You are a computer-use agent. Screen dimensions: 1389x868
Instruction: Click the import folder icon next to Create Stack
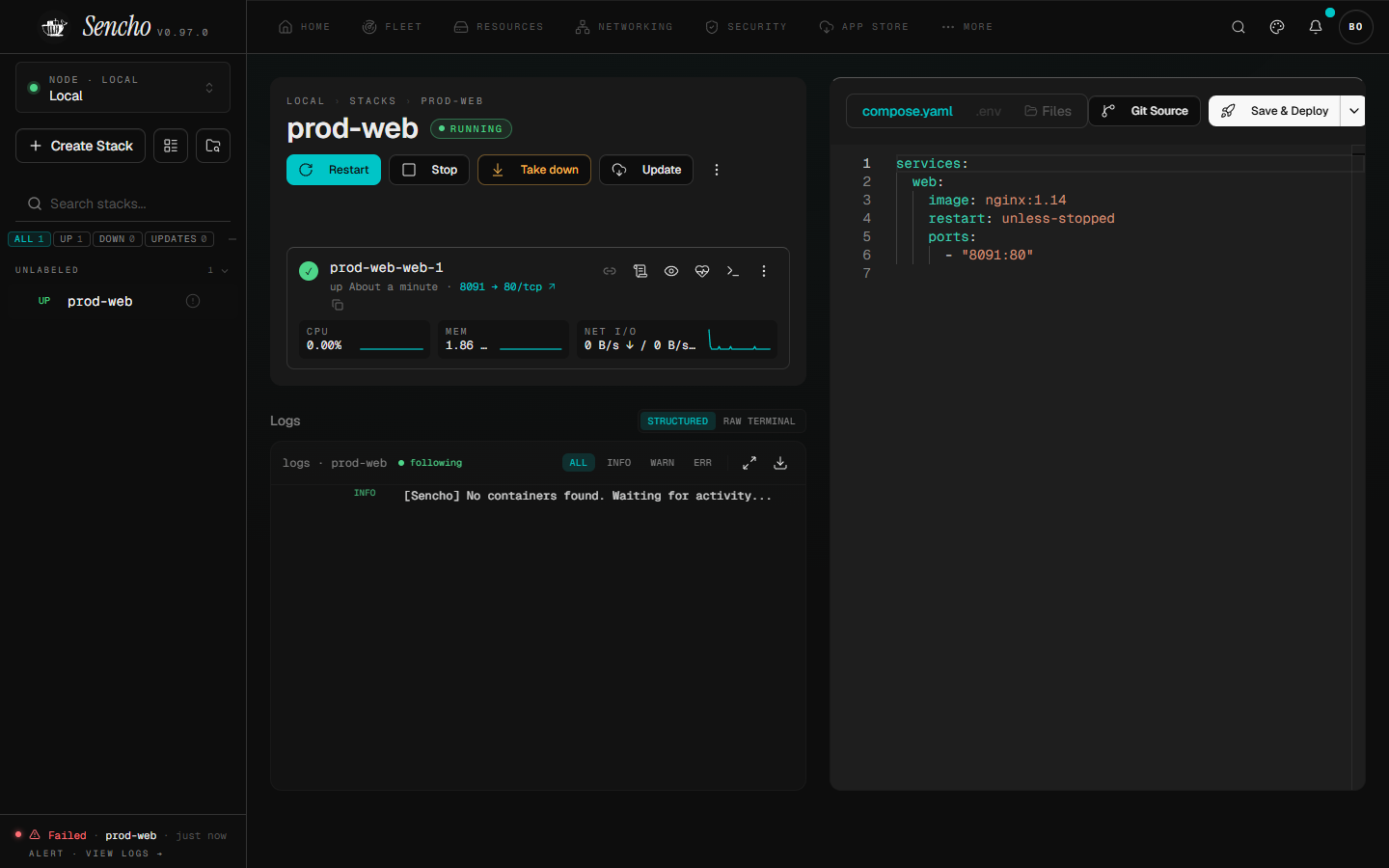click(x=213, y=146)
